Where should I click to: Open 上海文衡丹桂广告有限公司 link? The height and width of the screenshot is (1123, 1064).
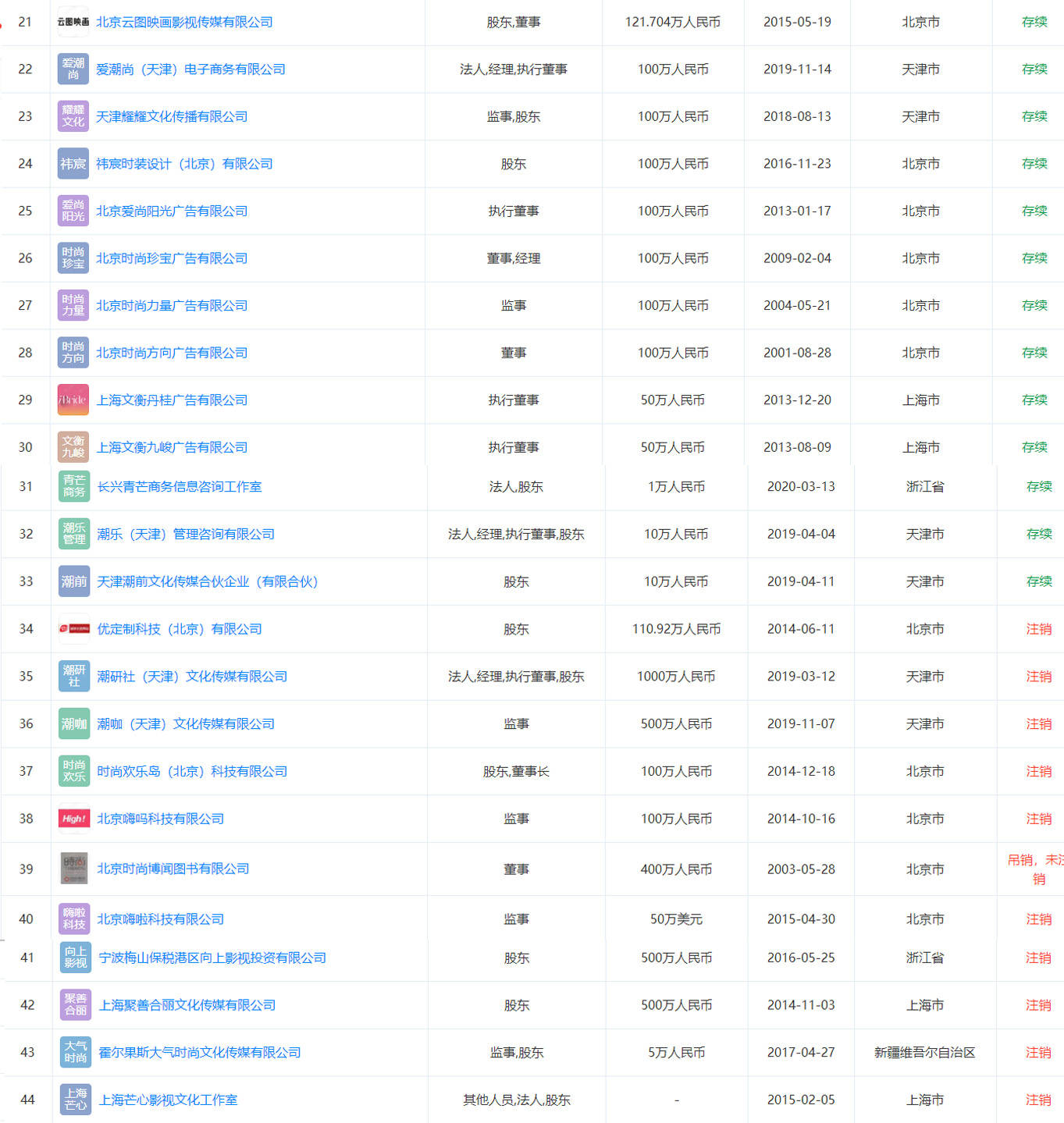[x=172, y=400]
